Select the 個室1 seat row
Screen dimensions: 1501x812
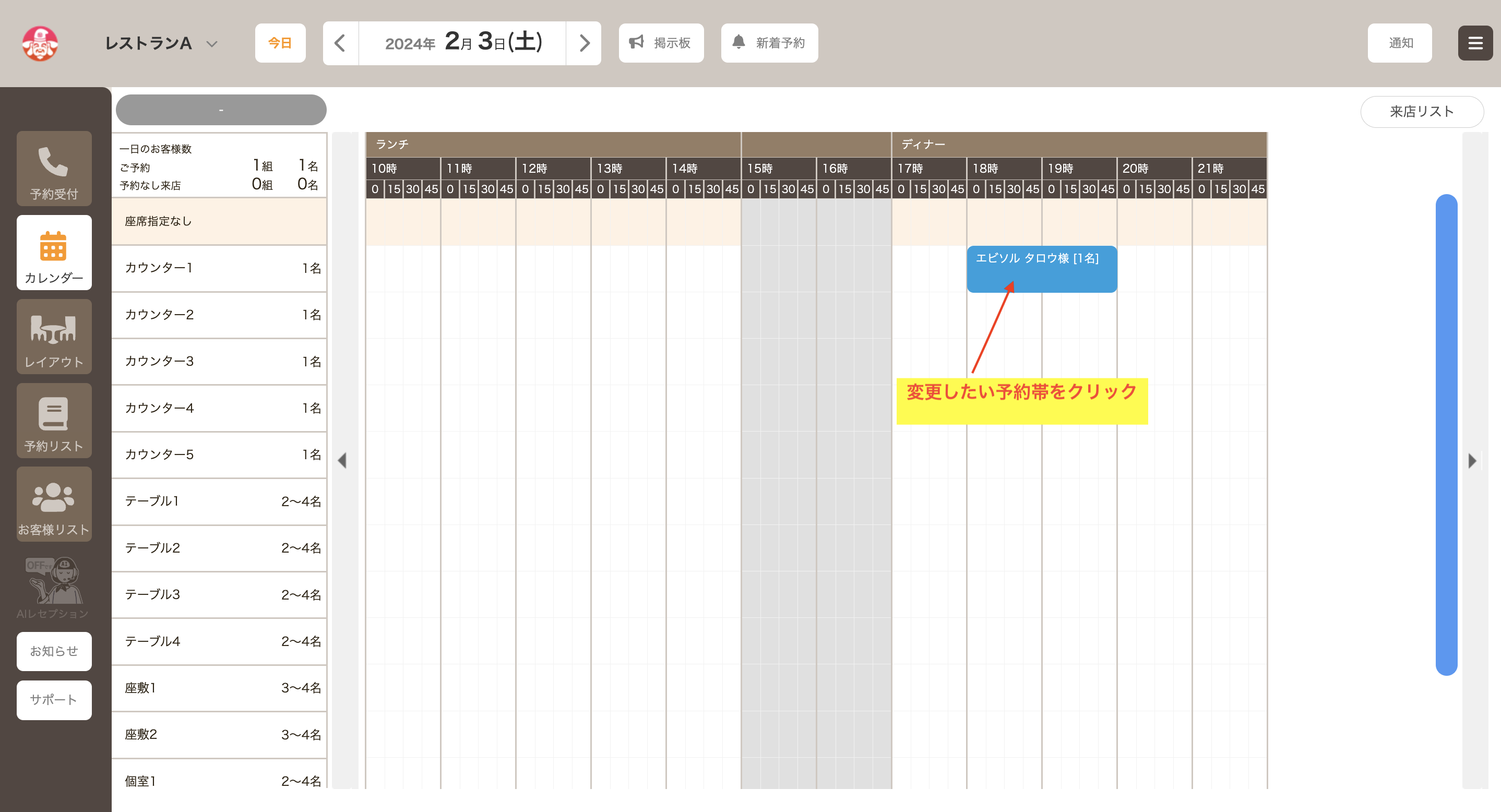coord(219,774)
